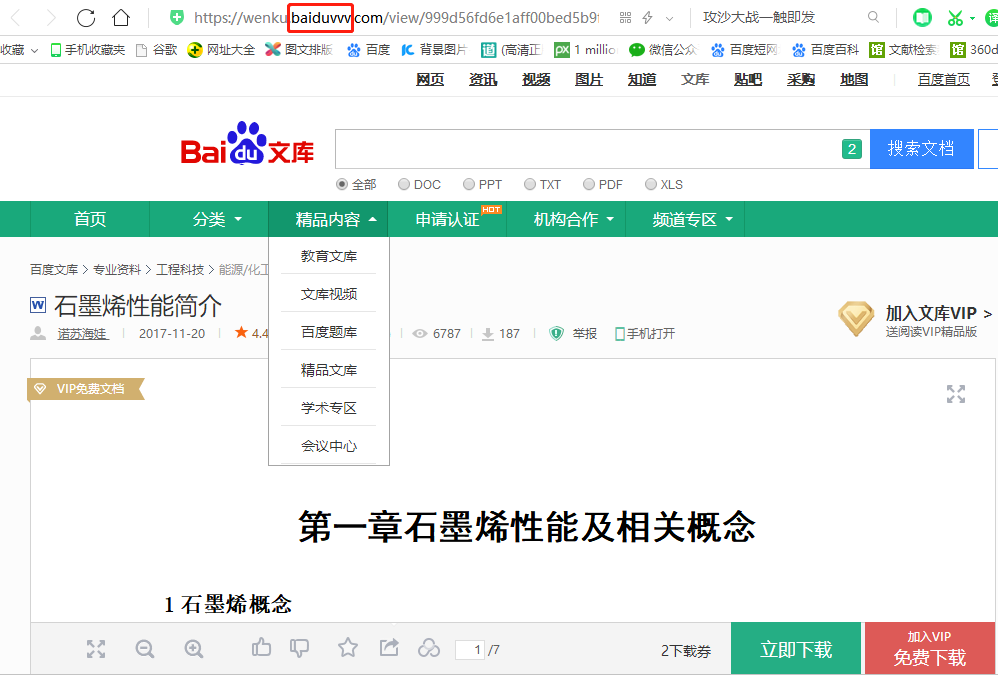The image size is (998, 675).
Task: Click the 工程科技 breadcrumb link
Action: (x=180, y=270)
